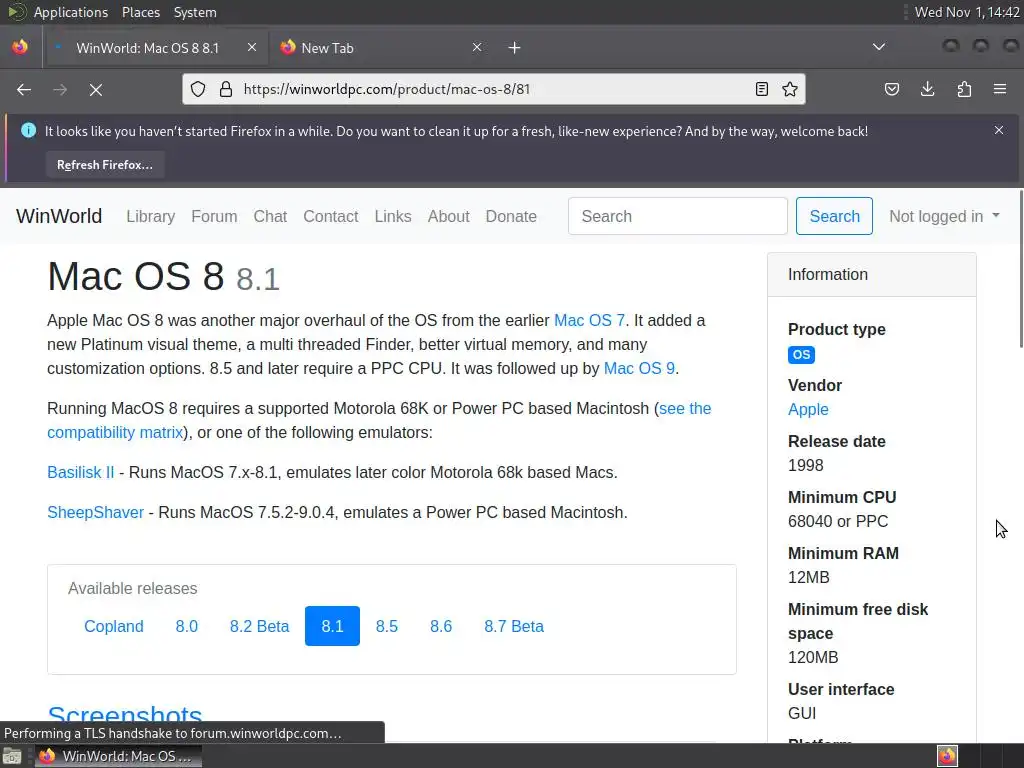This screenshot has height=768, width=1024.
Task: Click Firefox tray icon in bottom panel
Action: (947, 756)
